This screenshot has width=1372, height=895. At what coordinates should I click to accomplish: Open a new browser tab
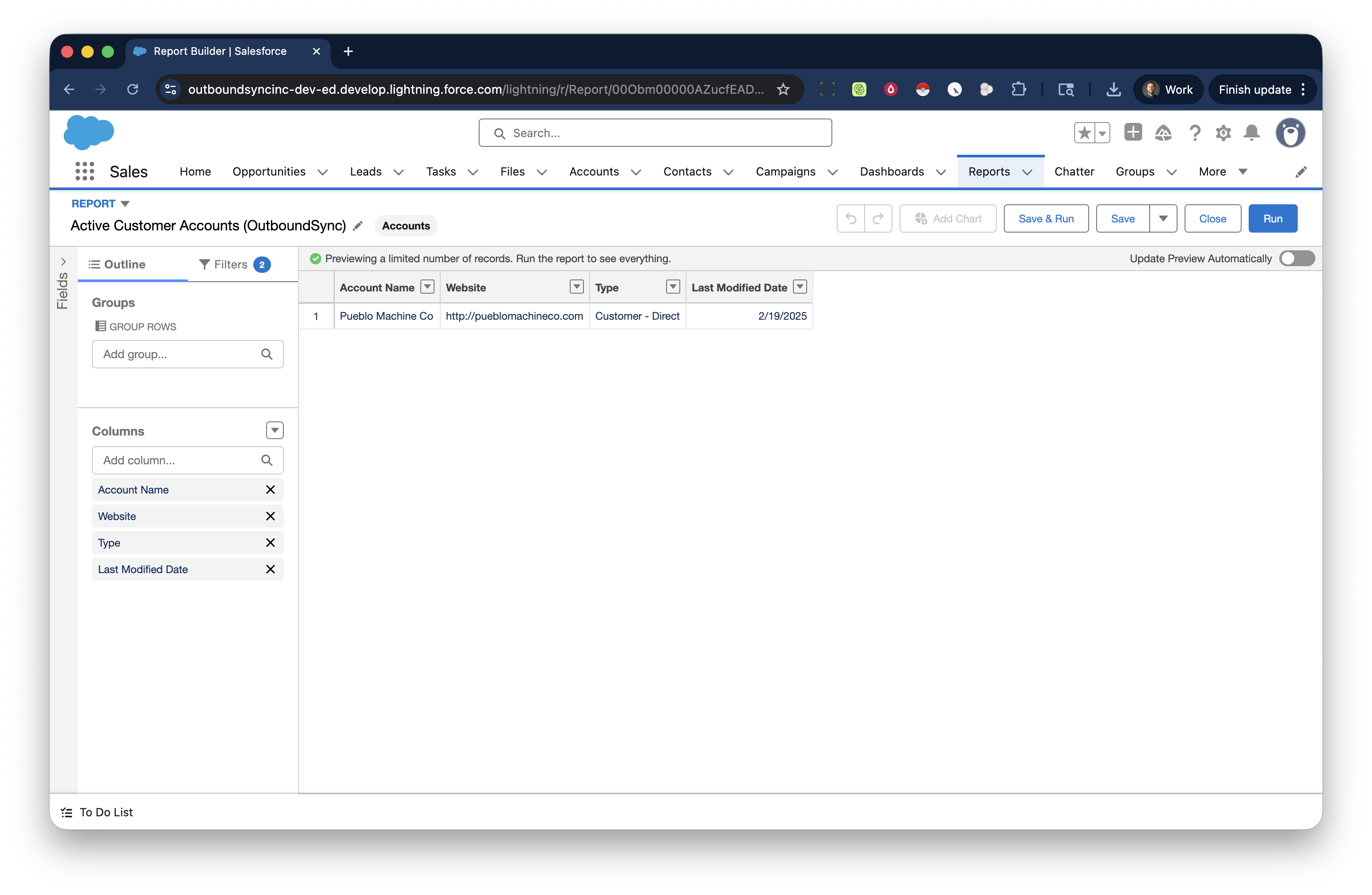(348, 51)
